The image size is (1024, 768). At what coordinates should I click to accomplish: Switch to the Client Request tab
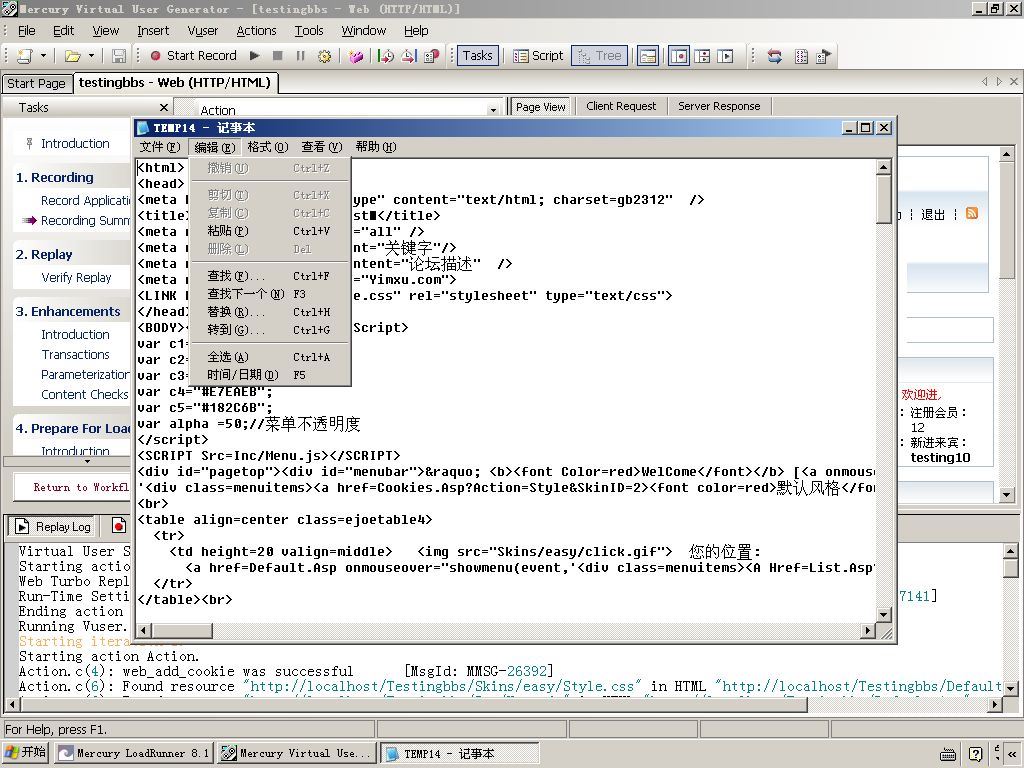point(621,106)
